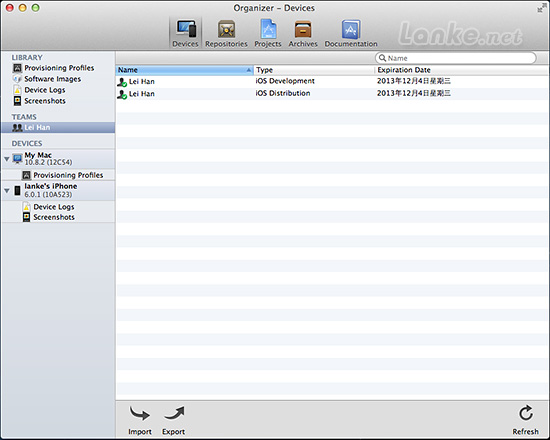Viewport: 550px width, 440px height.
Task: Click the Name search field
Action: (x=455, y=58)
